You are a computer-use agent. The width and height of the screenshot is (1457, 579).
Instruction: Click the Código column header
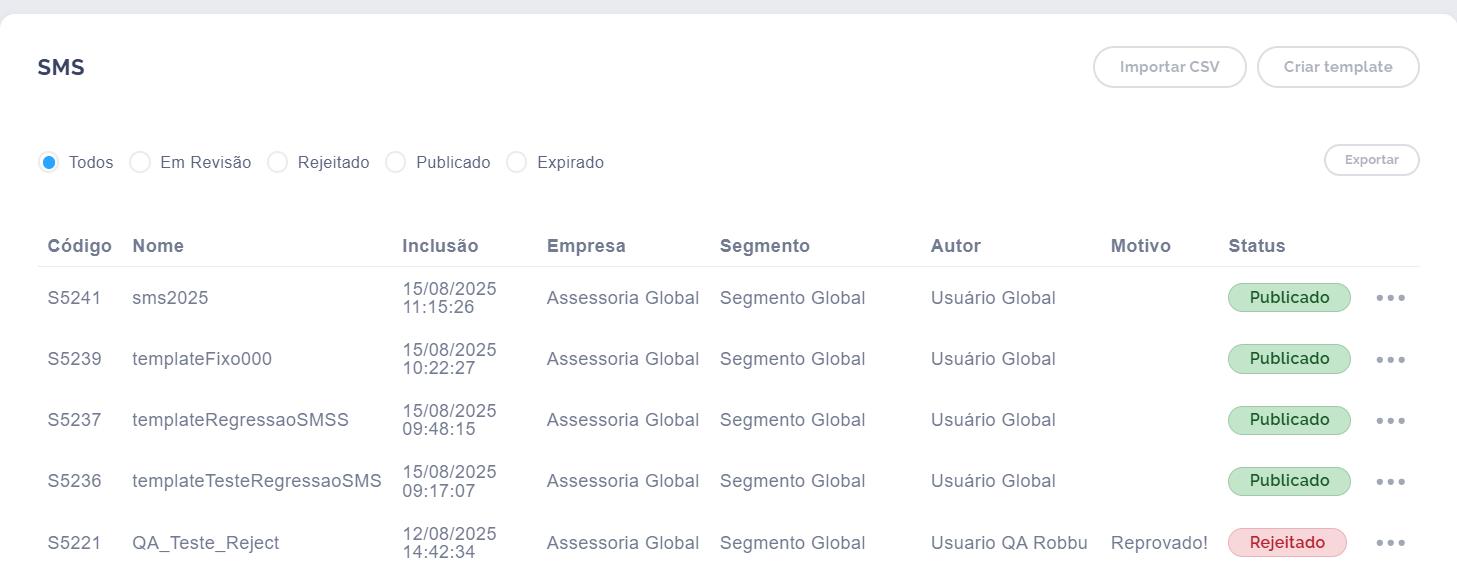pyautogui.click(x=80, y=246)
